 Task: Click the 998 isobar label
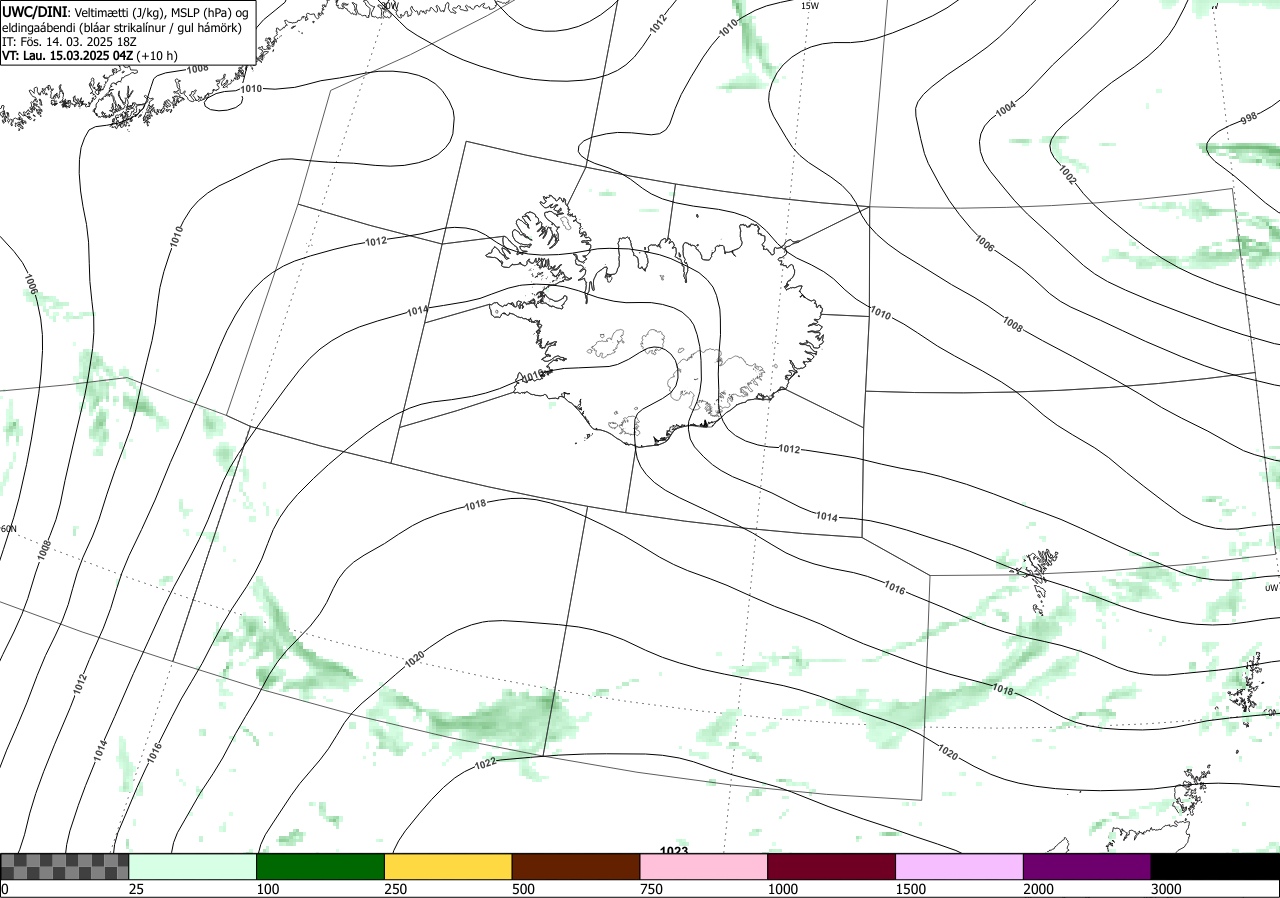click(1249, 118)
